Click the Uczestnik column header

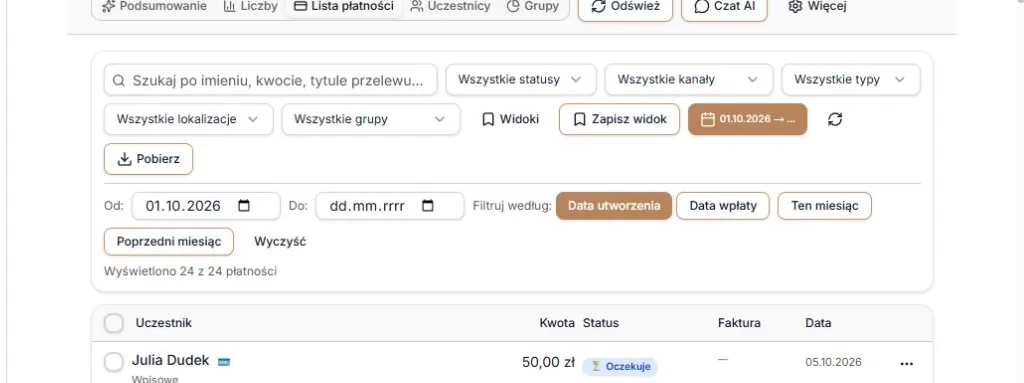[164, 323]
